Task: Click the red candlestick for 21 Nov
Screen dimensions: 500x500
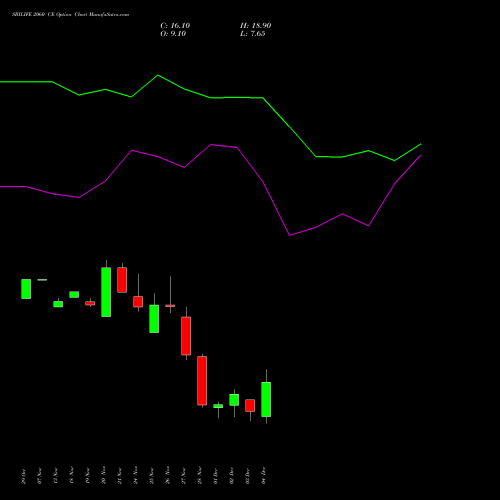Action: click(x=122, y=280)
